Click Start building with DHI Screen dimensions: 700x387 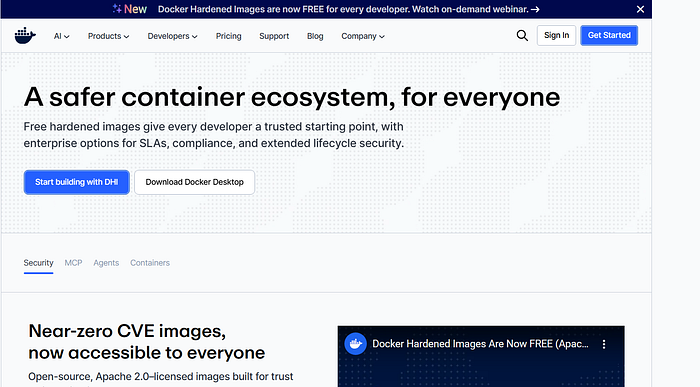(x=77, y=182)
